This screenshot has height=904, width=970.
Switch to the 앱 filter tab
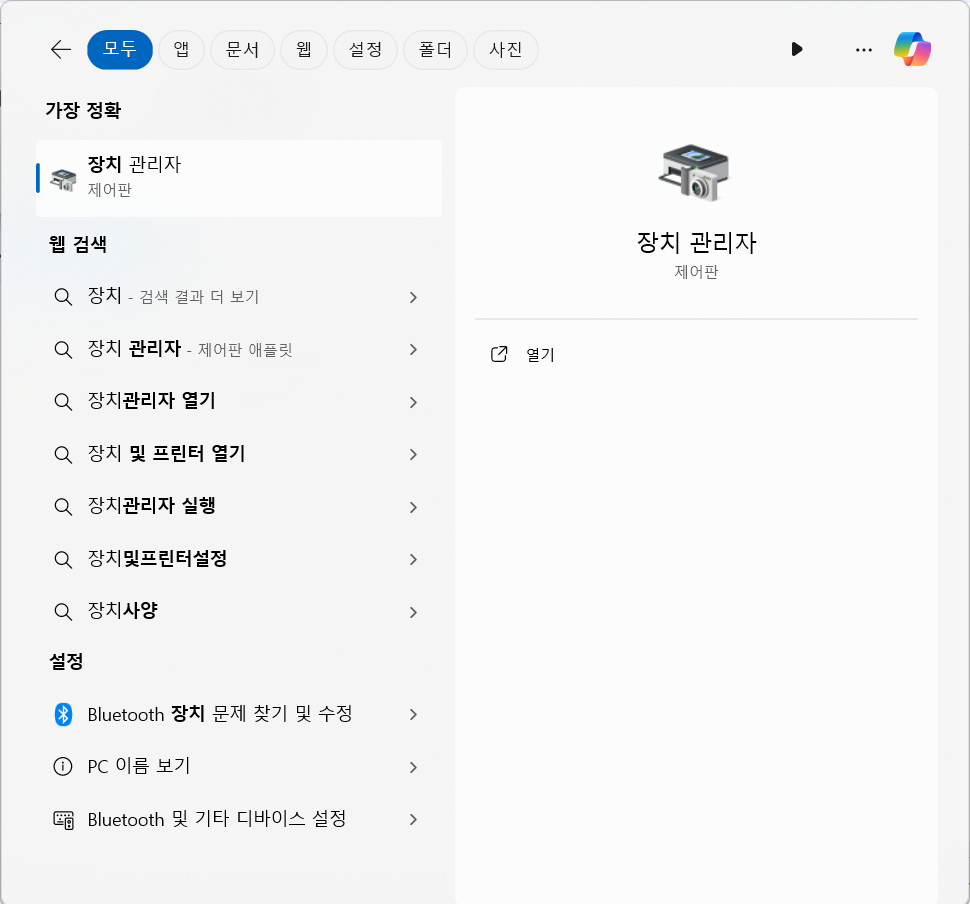[181, 50]
